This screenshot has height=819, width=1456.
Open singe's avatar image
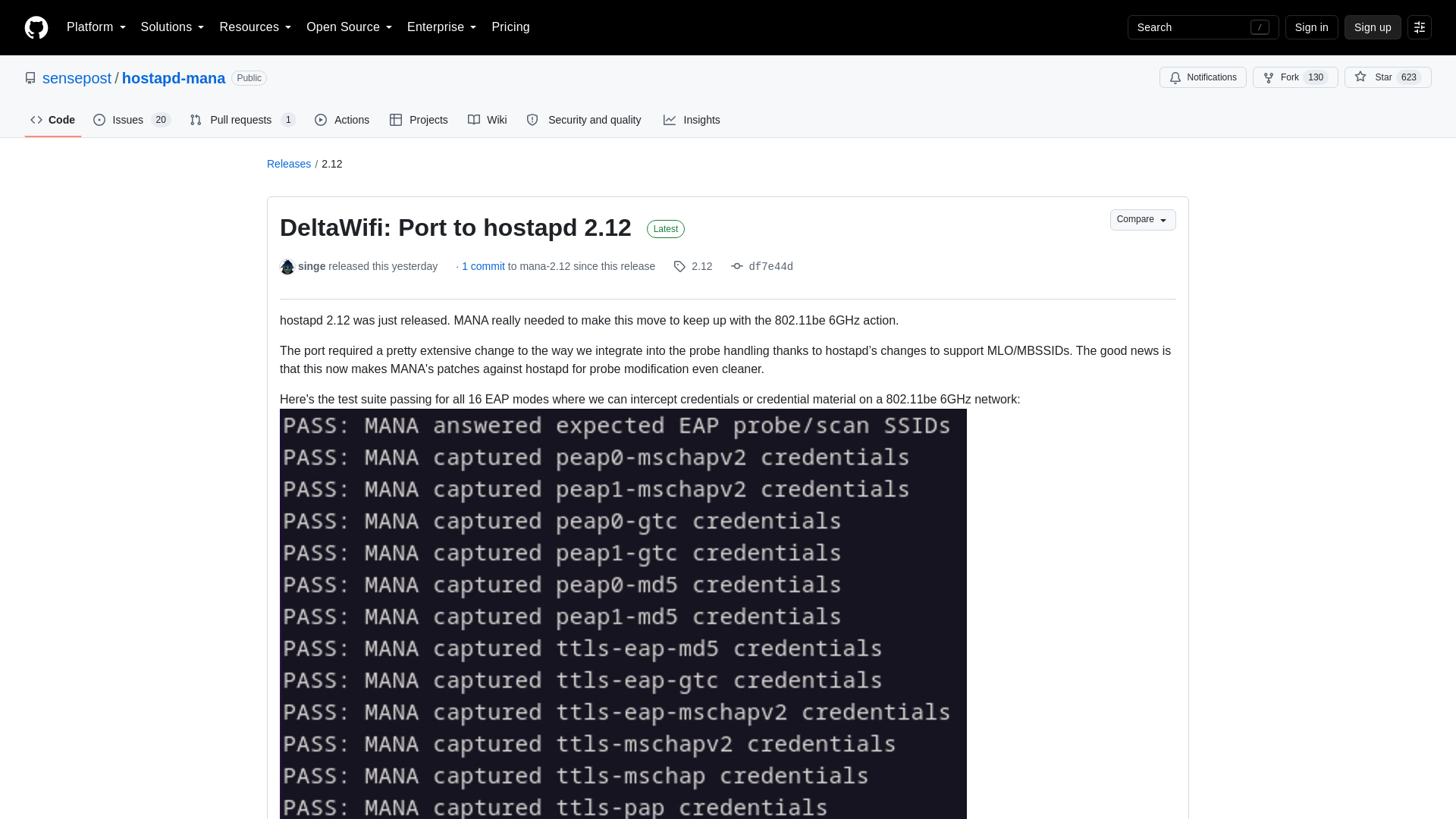tap(287, 267)
